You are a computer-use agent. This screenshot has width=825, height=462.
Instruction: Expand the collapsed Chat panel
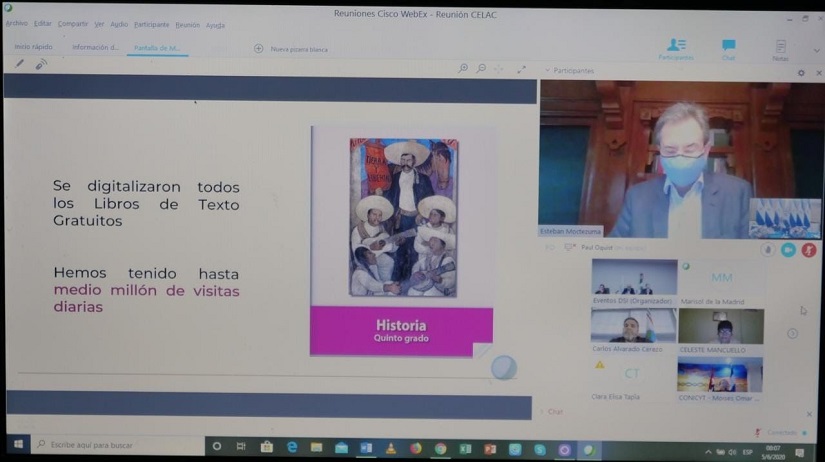pyautogui.click(x=542, y=411)
